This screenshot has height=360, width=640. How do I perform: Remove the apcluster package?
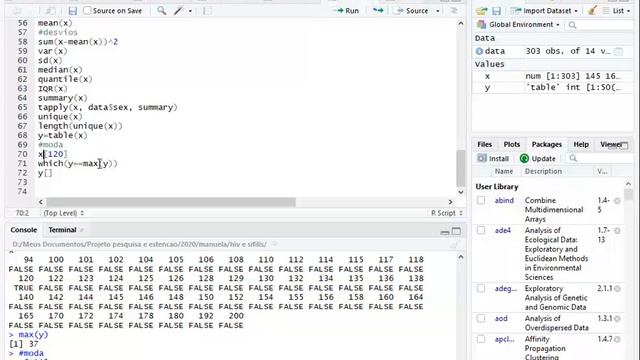(617, 339)
